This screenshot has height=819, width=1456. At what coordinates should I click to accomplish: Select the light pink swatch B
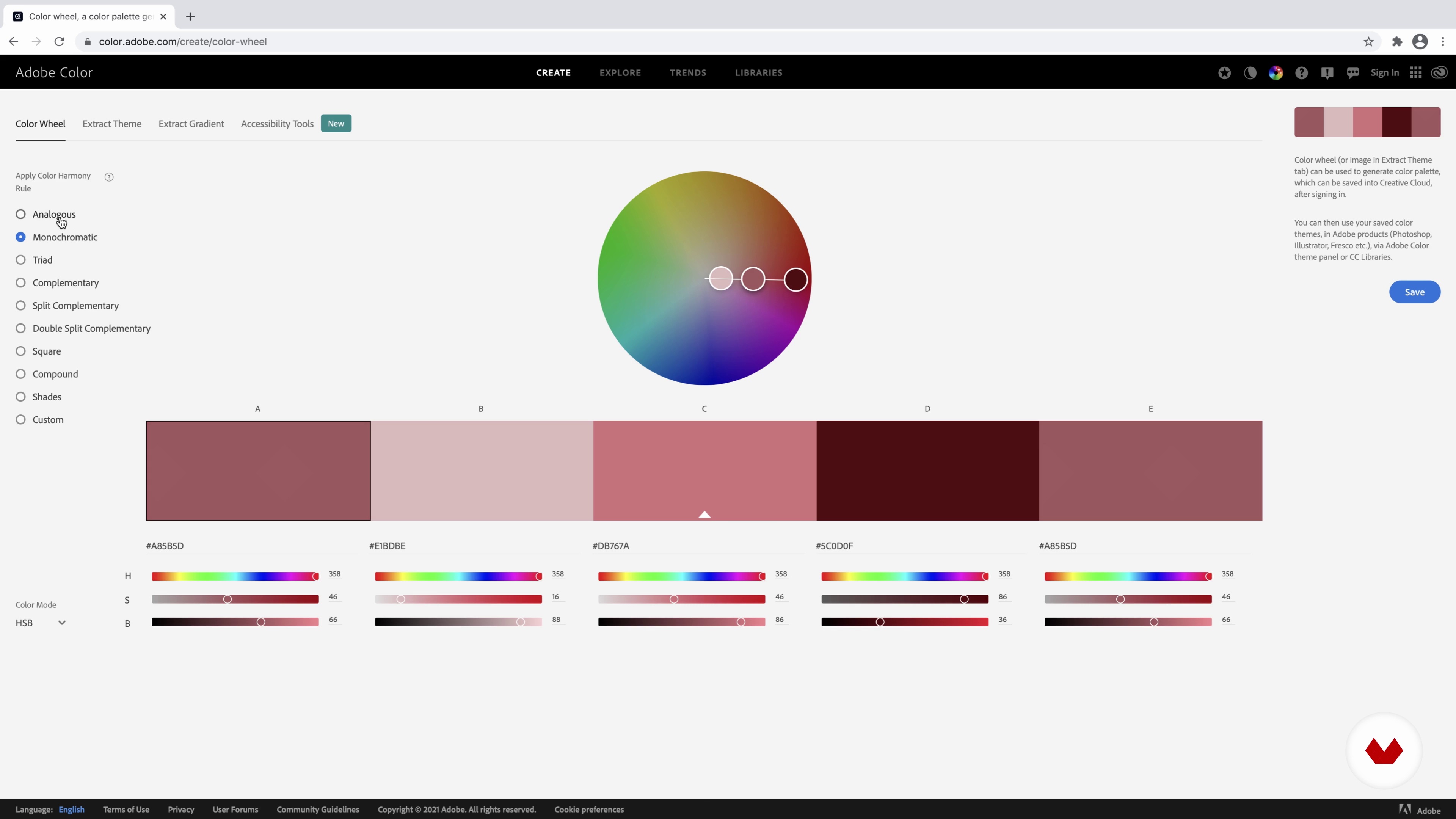click(482, 471)
